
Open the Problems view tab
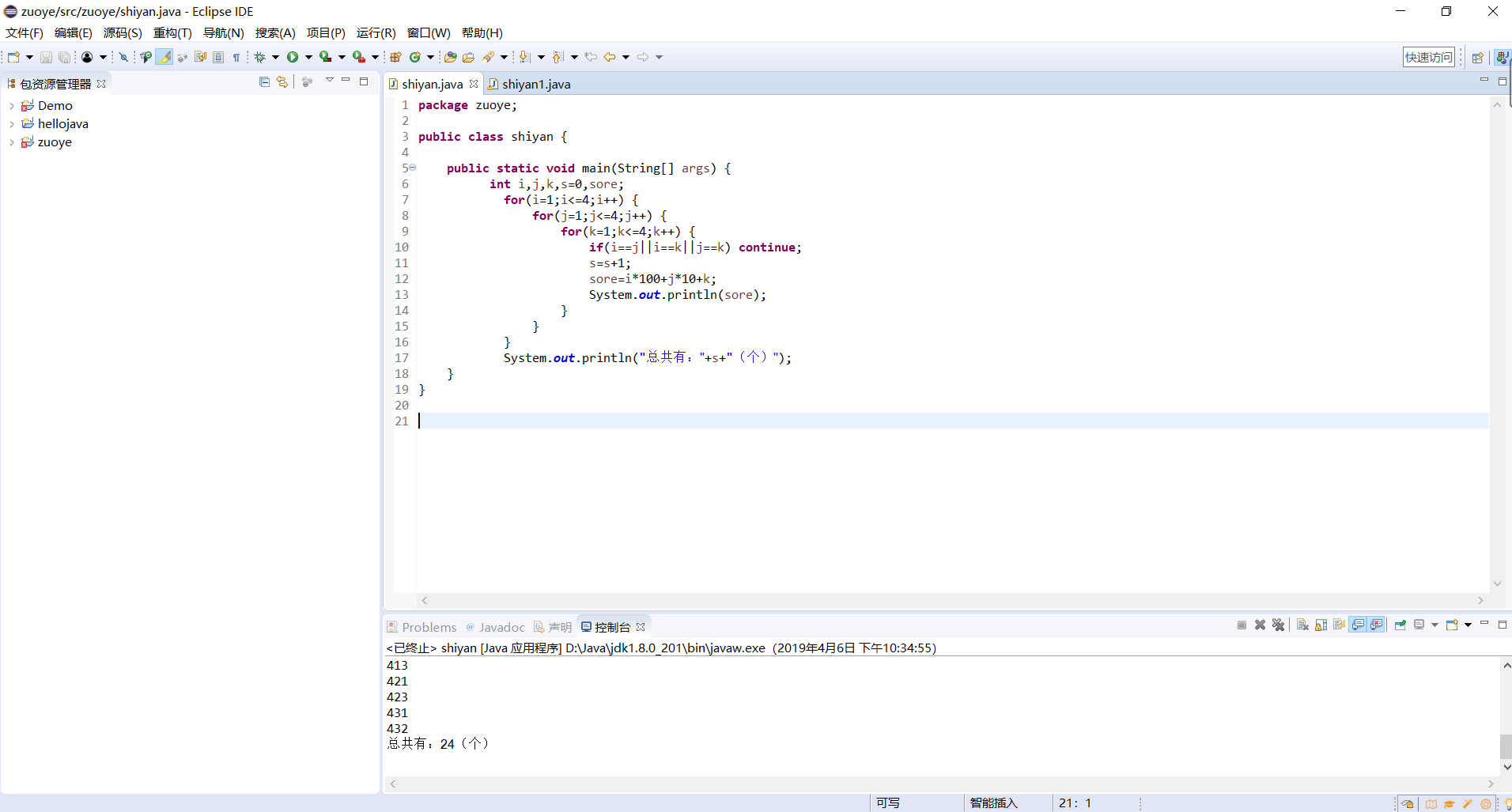tap(428, 627)
